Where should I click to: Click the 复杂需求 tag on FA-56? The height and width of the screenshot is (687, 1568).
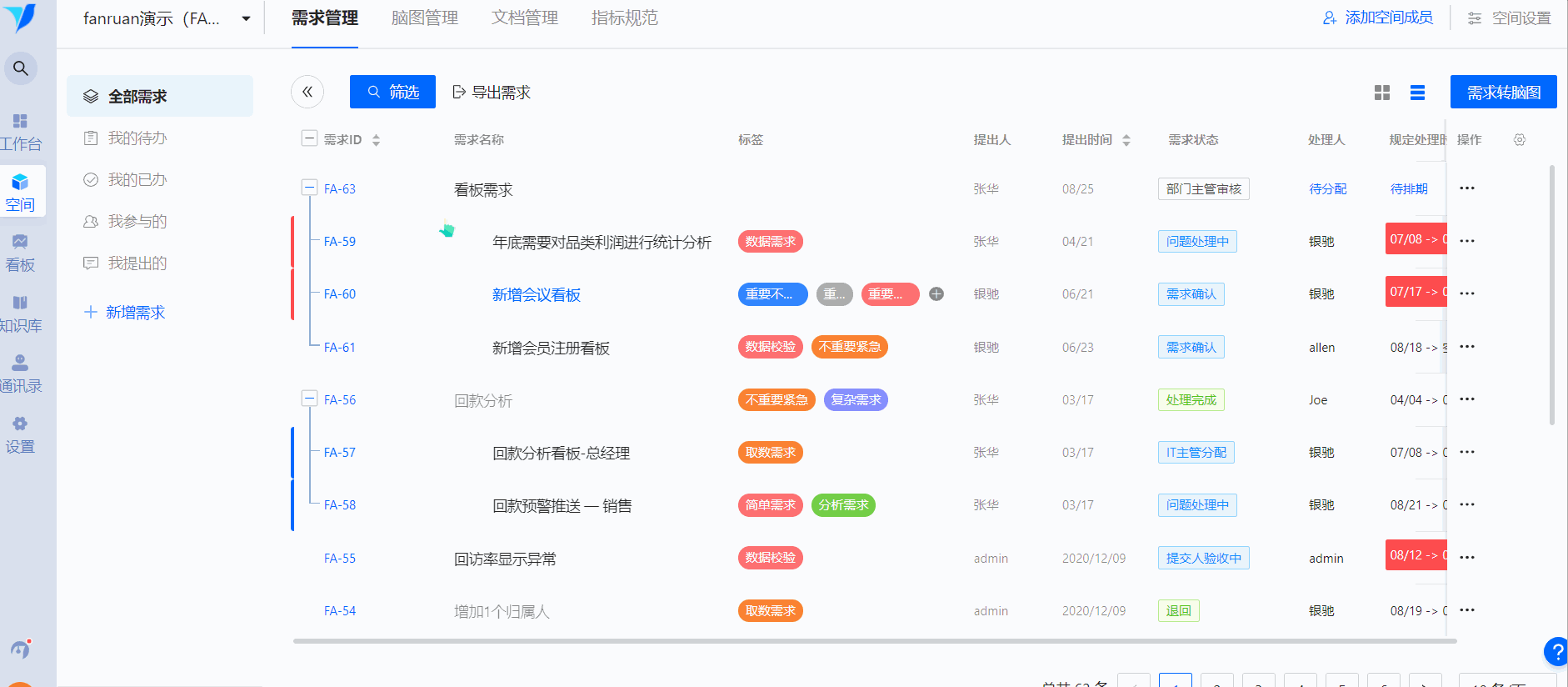(x=856, y=400)
